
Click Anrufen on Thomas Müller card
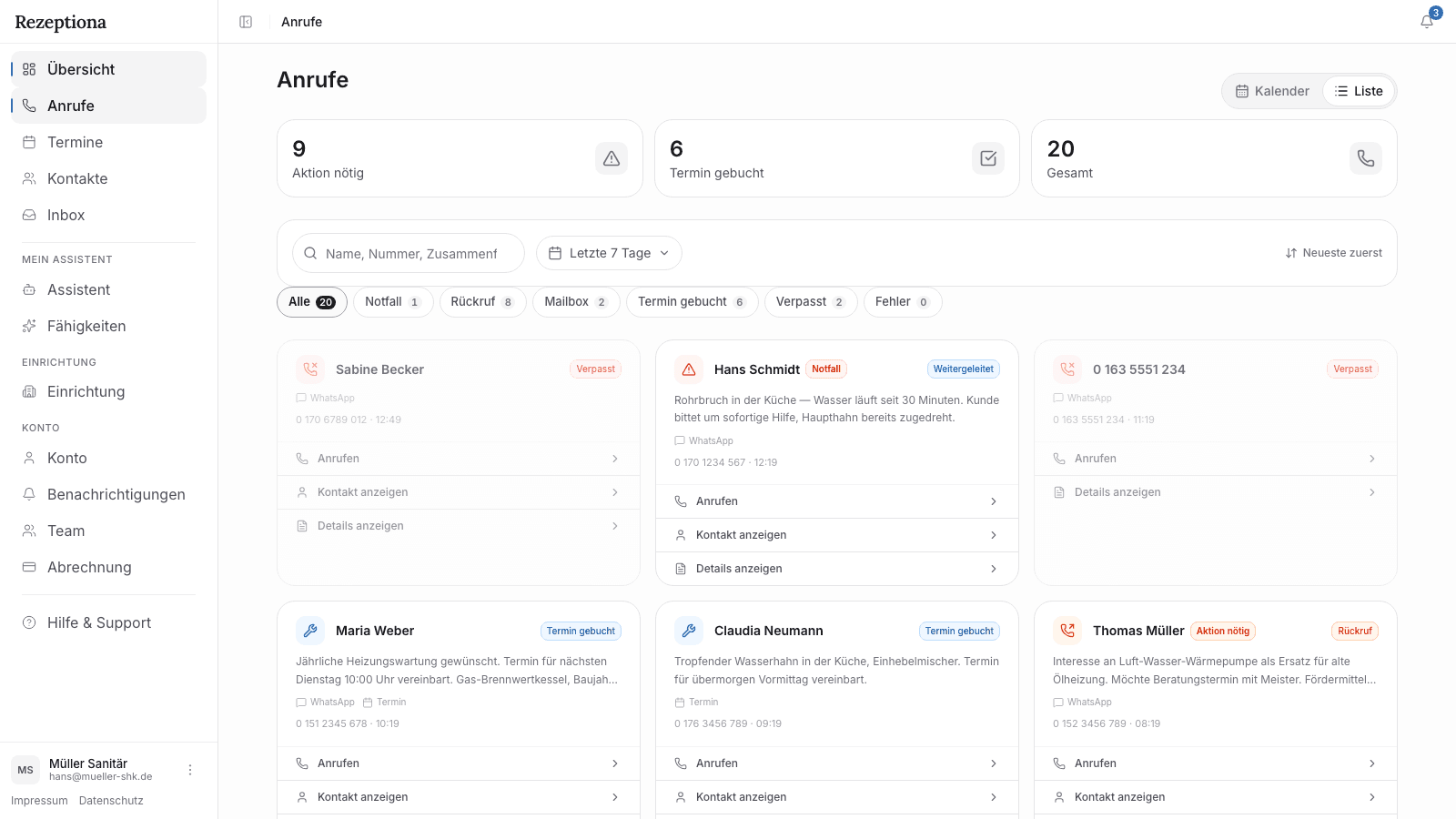click(1216, 763)
